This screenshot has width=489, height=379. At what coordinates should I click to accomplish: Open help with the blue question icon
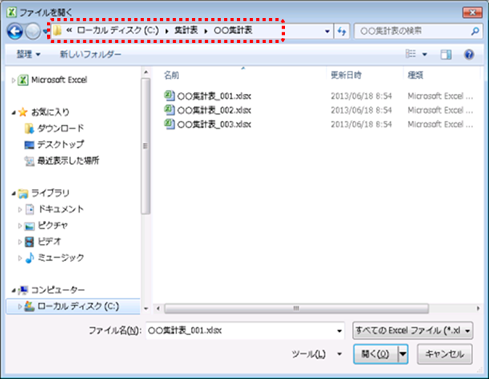[x=469, y=54]
